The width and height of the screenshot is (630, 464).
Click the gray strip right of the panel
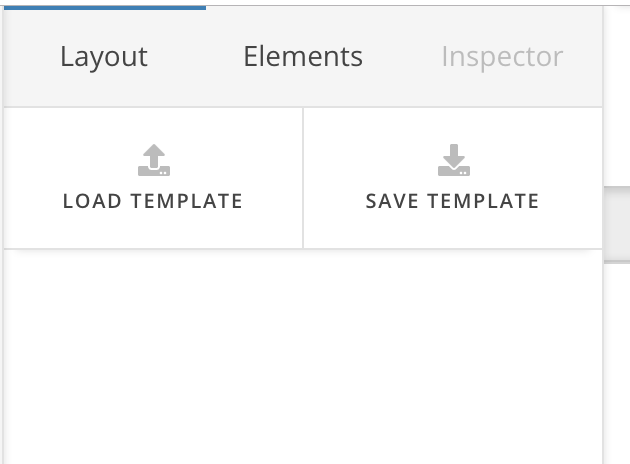point(616,224)
